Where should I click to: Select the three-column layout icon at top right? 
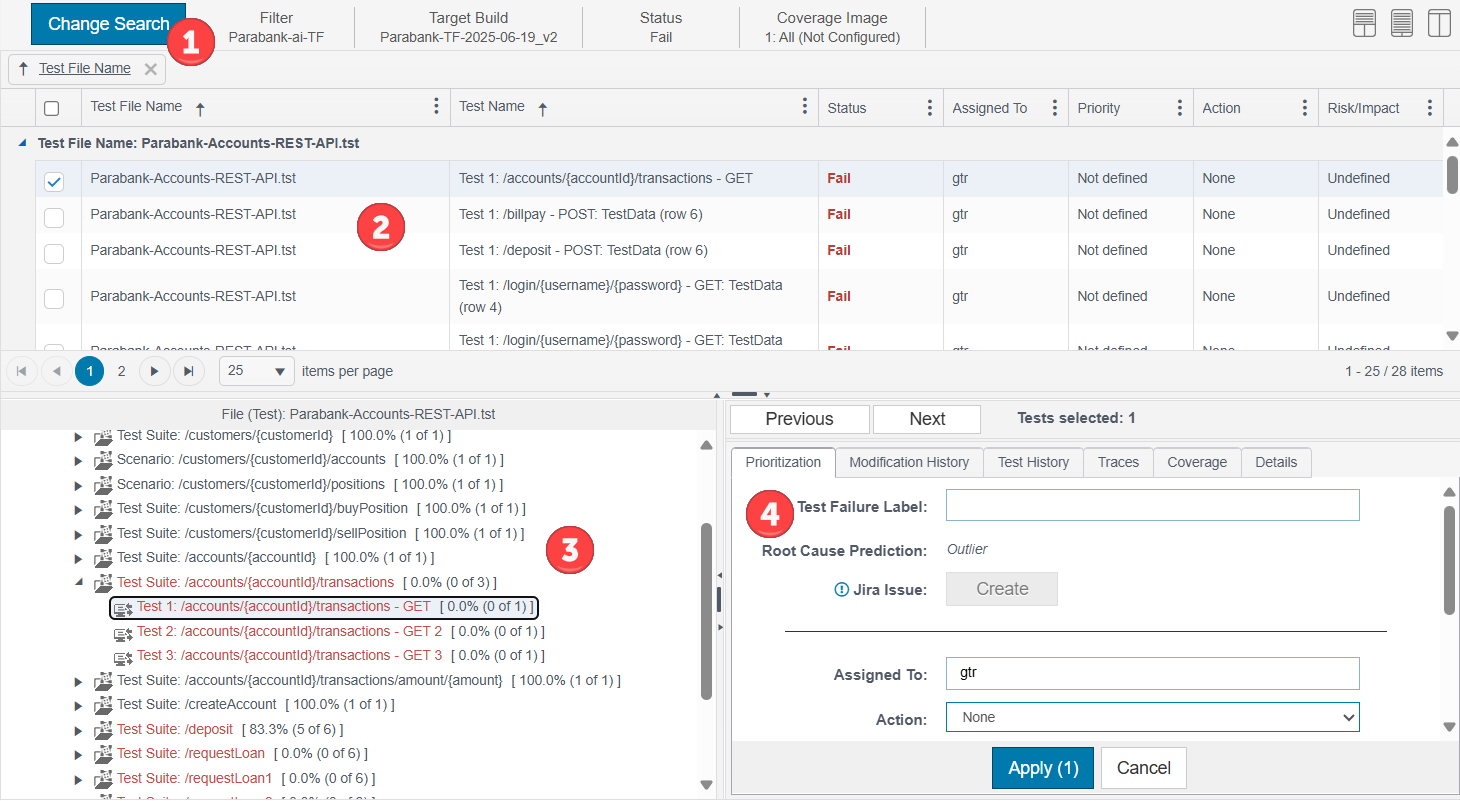[x=1440, y=24]
